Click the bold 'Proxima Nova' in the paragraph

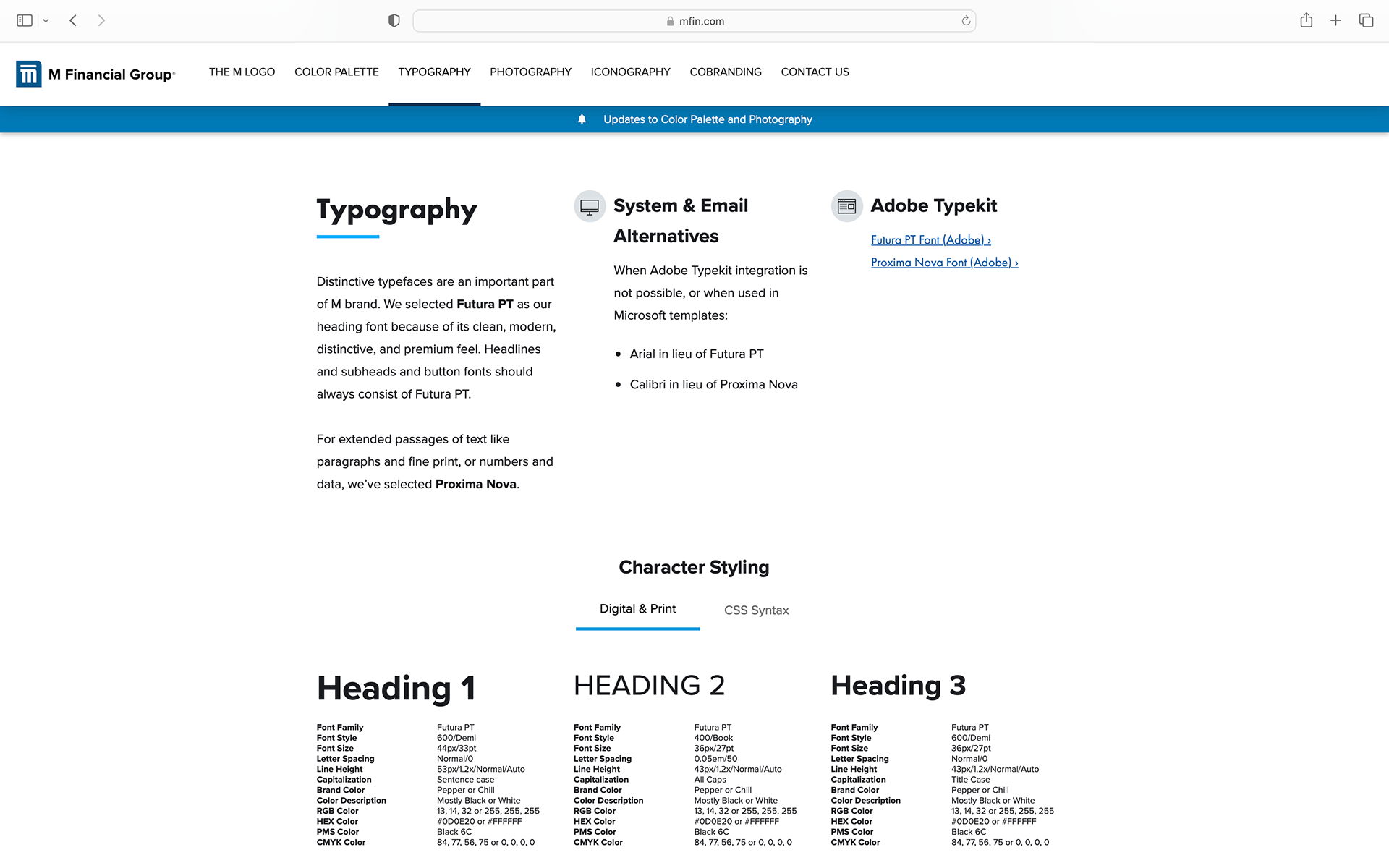[x=475, y=484]
